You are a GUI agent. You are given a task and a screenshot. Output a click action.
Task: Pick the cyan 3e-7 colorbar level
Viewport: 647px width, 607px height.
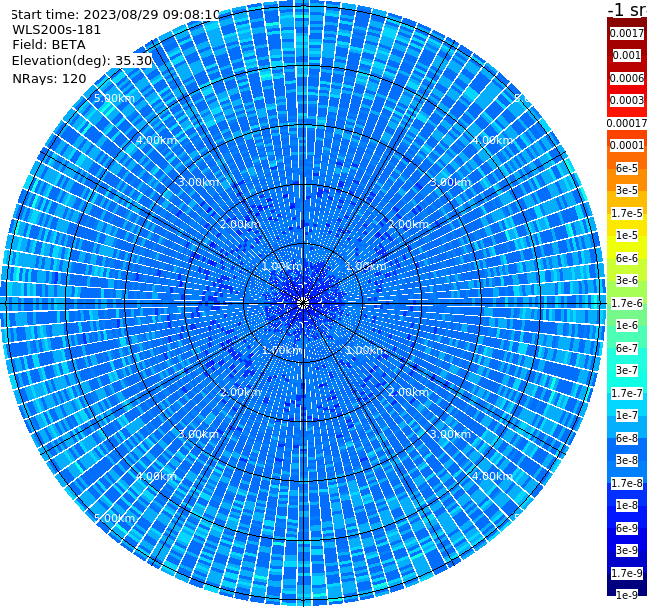click(626, 371)
